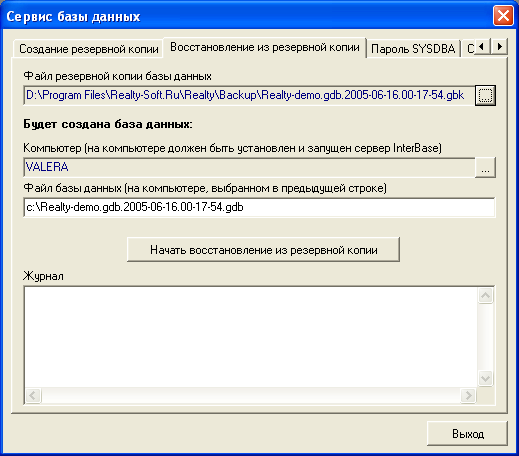Click journal horizontal scrollbar right arrow
519x456 pixels.
[468, 396]
